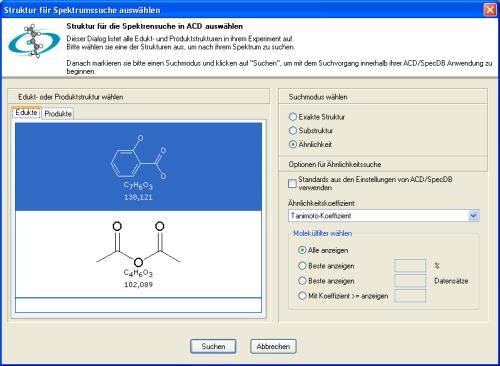Click the Ähnlichkeitskoeffizient label

pyautogui.click(x=321, y=203)
